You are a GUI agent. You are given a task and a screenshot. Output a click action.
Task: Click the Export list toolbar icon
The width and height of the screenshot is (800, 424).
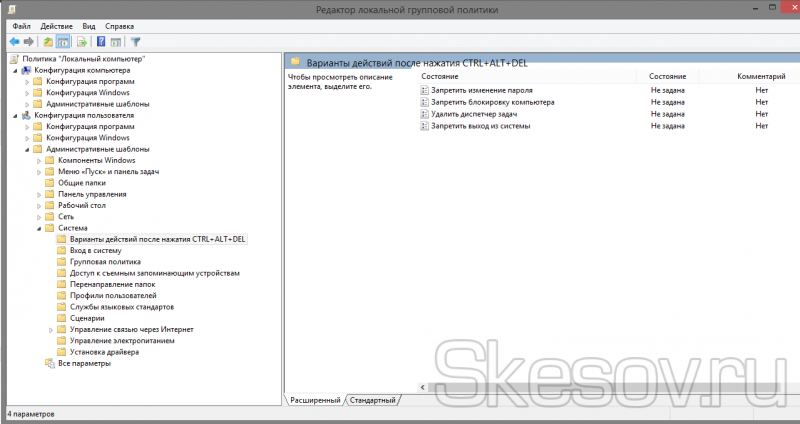tap(83, 42)
